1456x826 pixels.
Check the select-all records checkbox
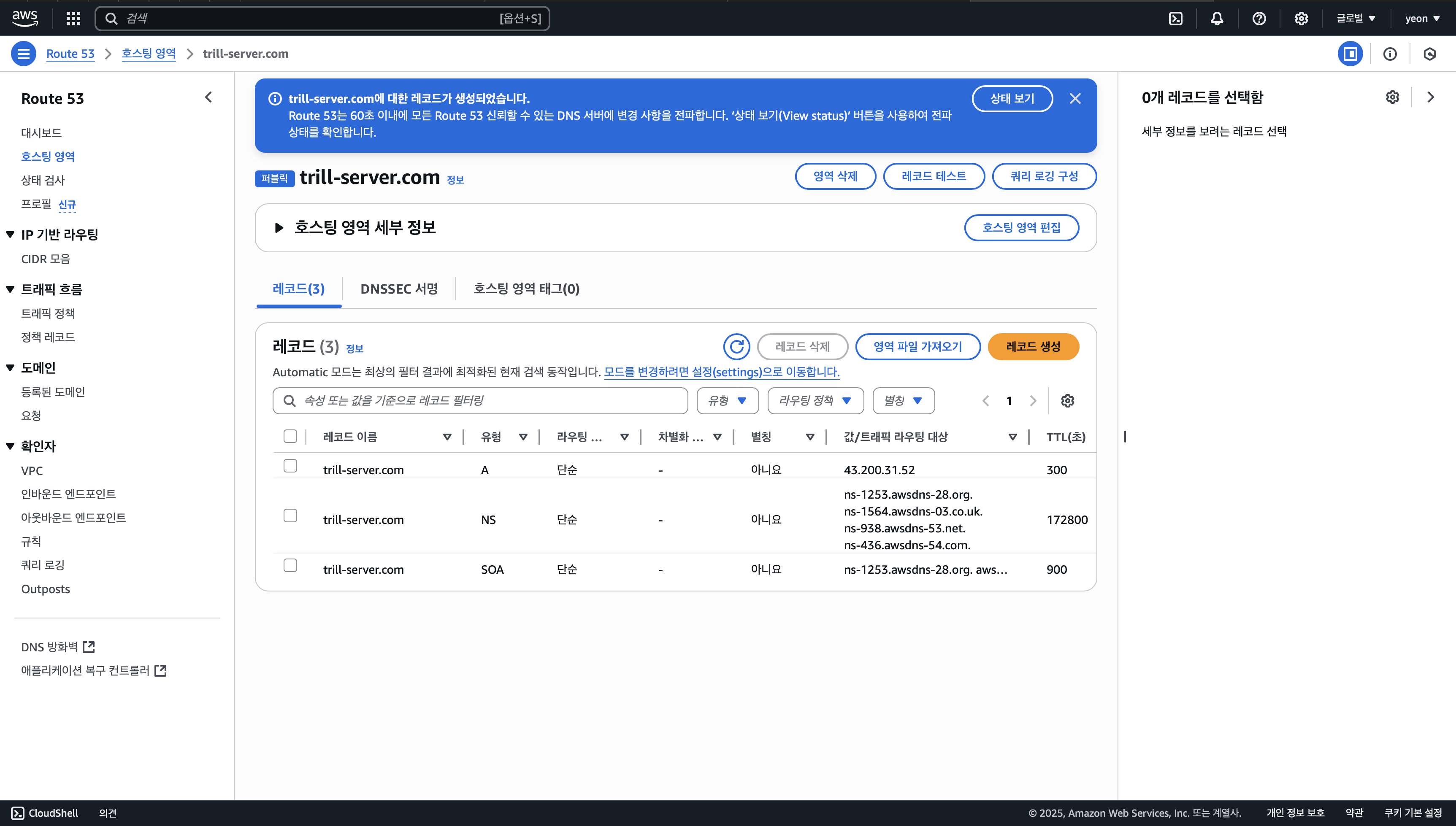pos(290,436)
